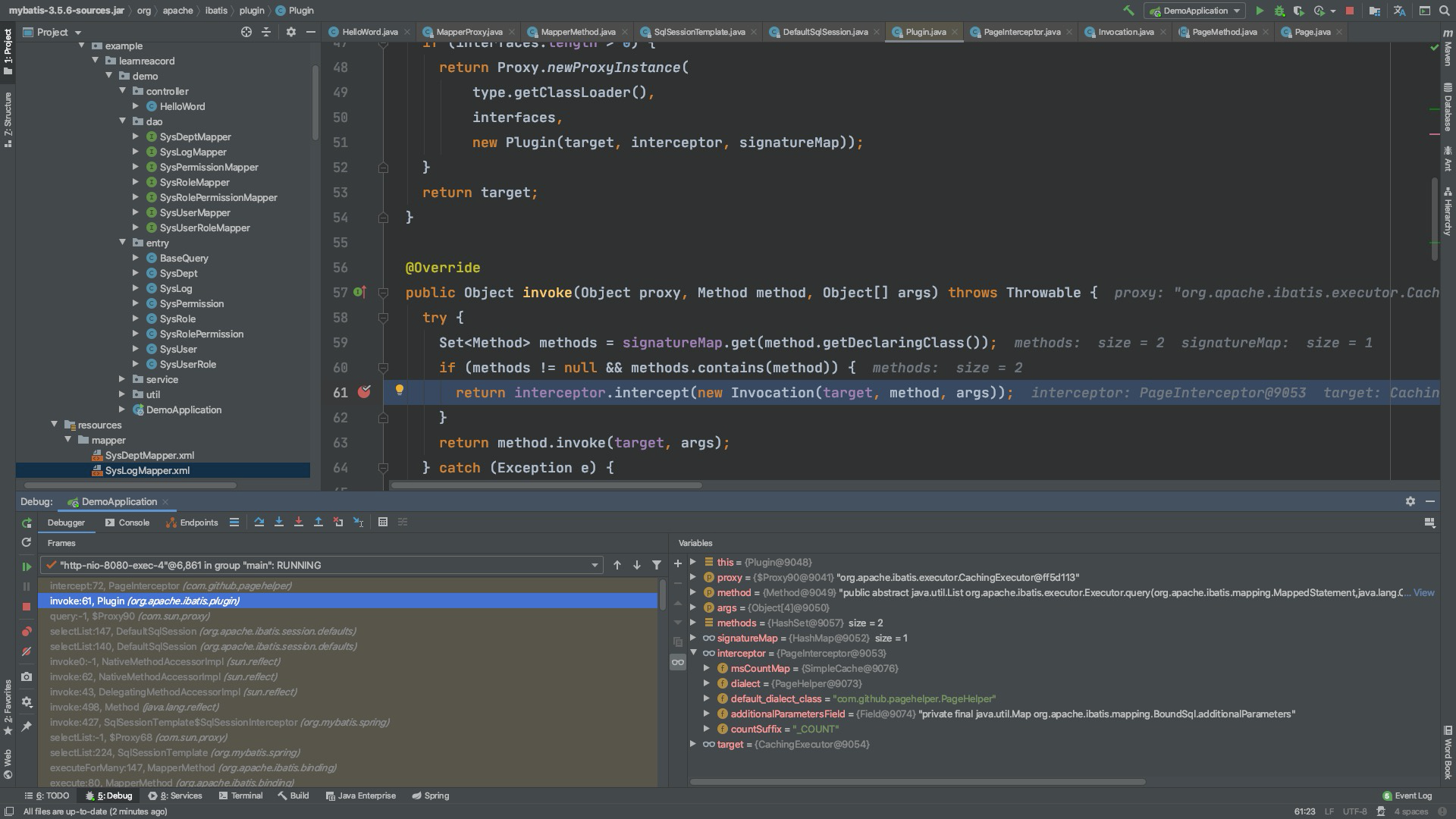
Task: Select the selectList:147 DefaultSqlSession frame
Action: pyautogui.click(x=202, y=631)
